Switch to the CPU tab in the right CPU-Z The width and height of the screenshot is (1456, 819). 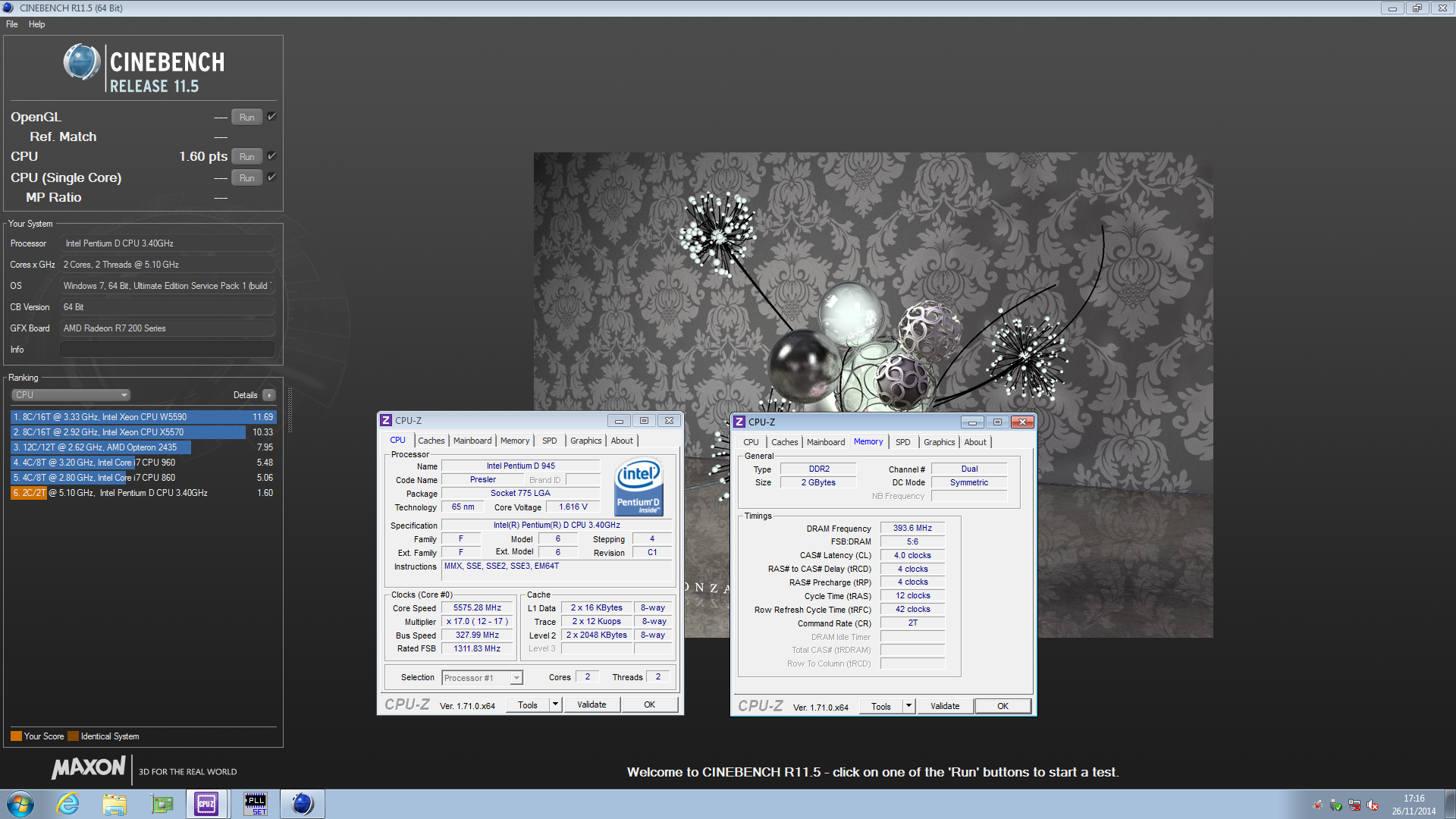click(751, 442)
